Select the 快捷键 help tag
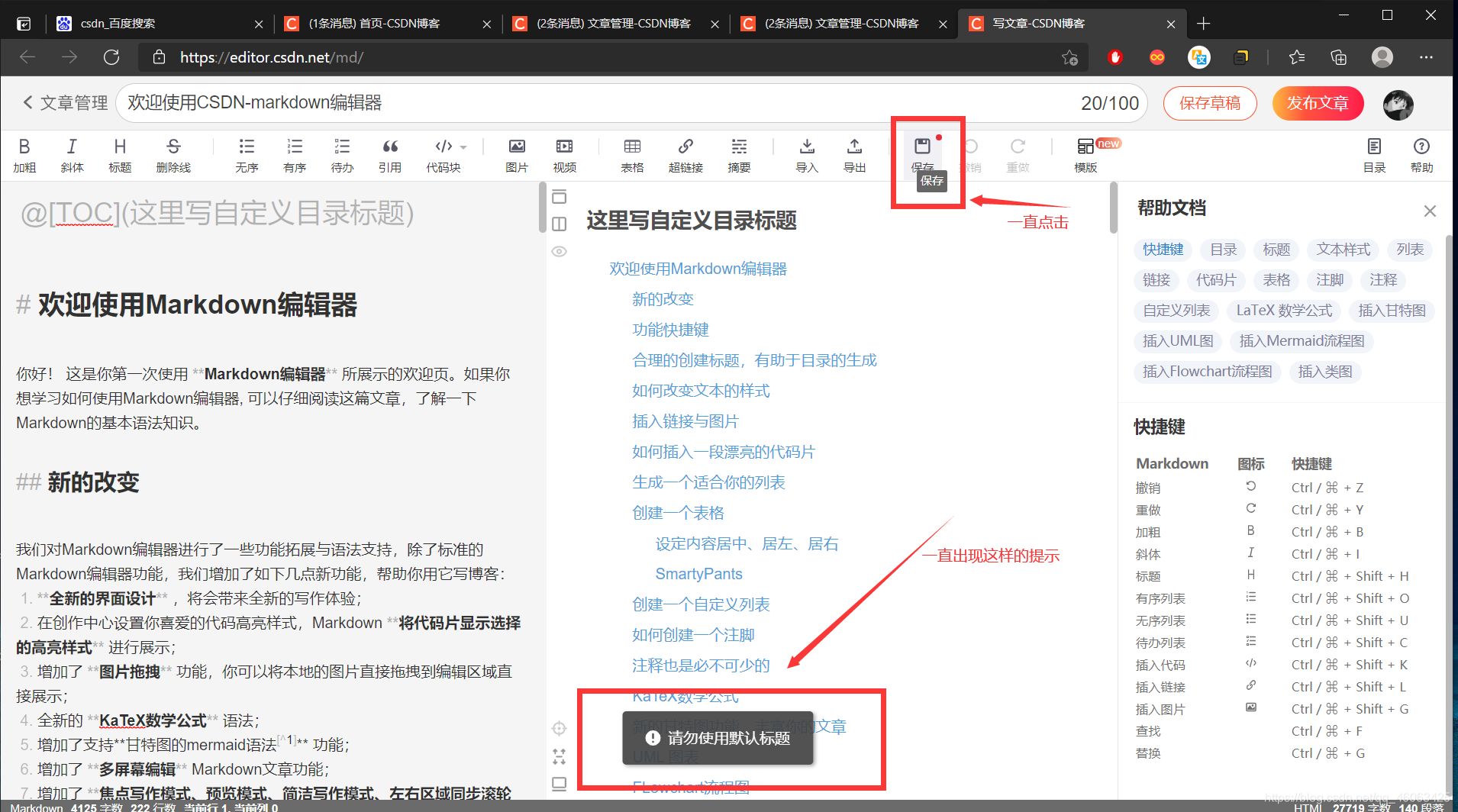Screen dimensions: 1458x812 click(1163, 250)
